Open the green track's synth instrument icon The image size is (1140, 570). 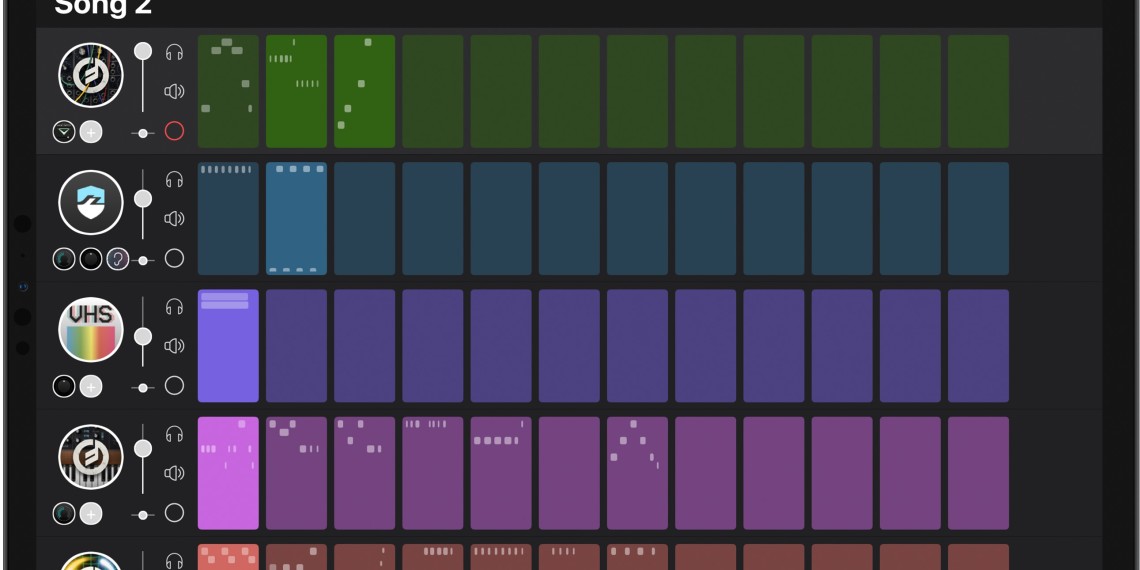click(x=91, y=75)
